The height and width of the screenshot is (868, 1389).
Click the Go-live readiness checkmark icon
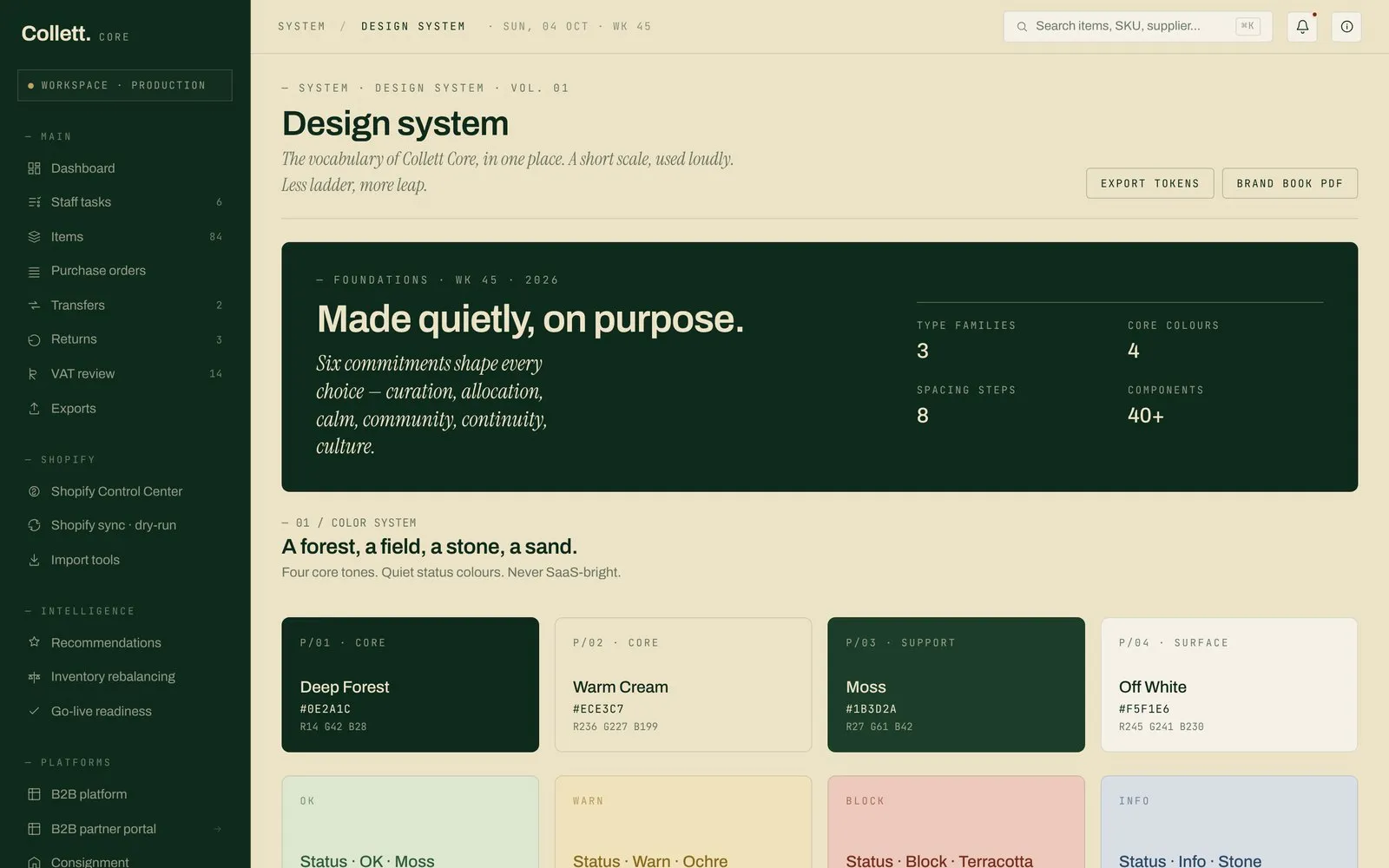(34, 711)
